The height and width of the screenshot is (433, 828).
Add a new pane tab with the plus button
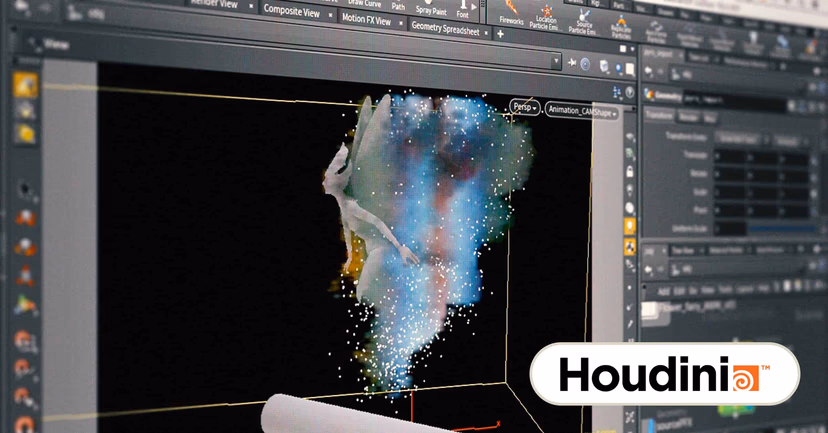coord(500,34)
